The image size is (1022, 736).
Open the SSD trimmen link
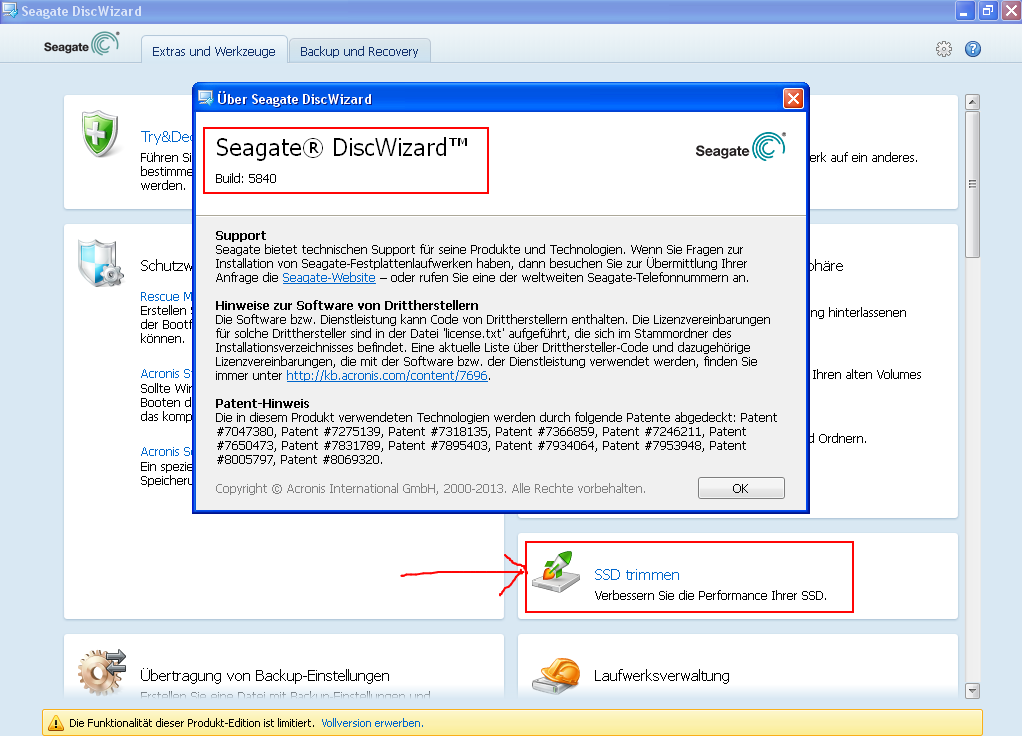(636, 574)
